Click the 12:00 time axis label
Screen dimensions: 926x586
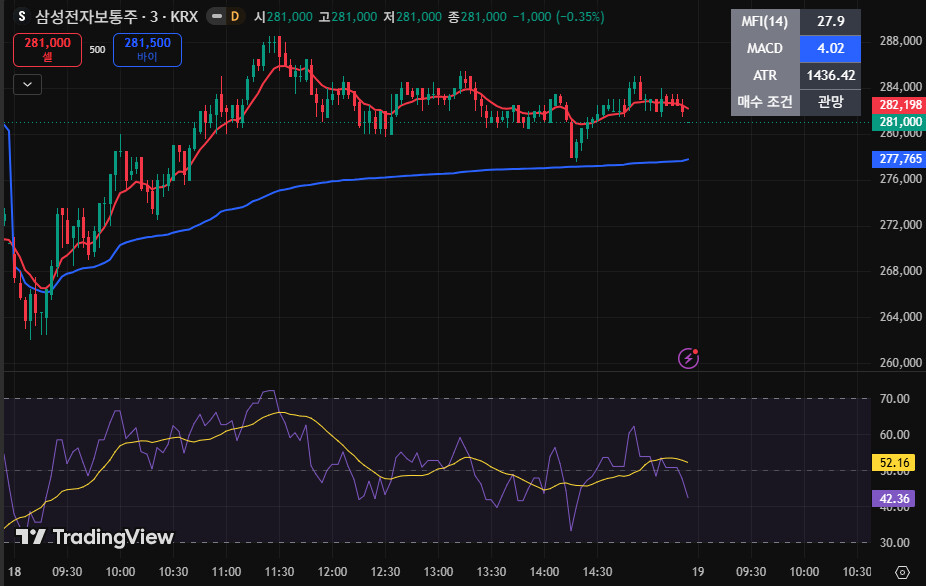point(332,572)
